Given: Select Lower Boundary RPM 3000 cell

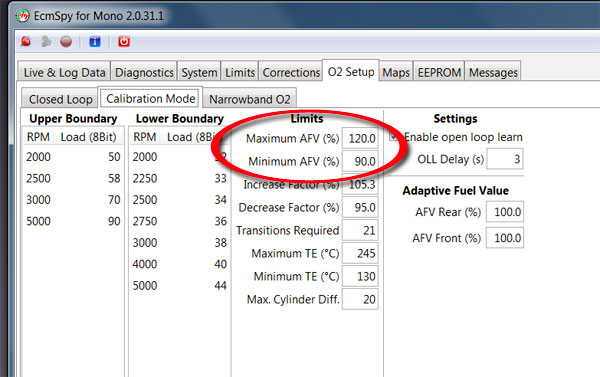Looking at the screenshot, I should pyautogui.click(x=145, y=242).
